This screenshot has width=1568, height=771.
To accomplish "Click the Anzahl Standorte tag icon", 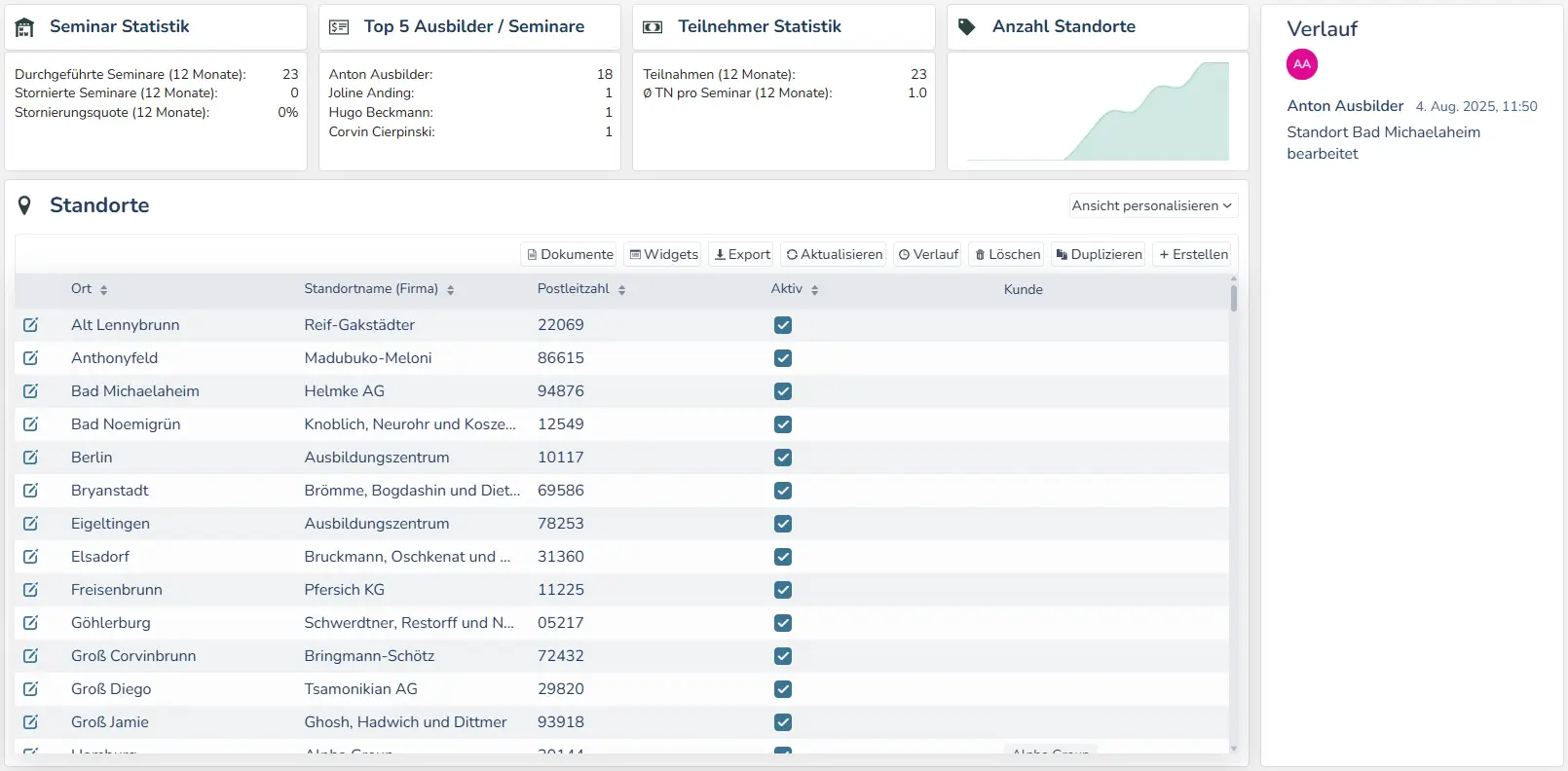I will pyautogui.click(x=967, y=27).
